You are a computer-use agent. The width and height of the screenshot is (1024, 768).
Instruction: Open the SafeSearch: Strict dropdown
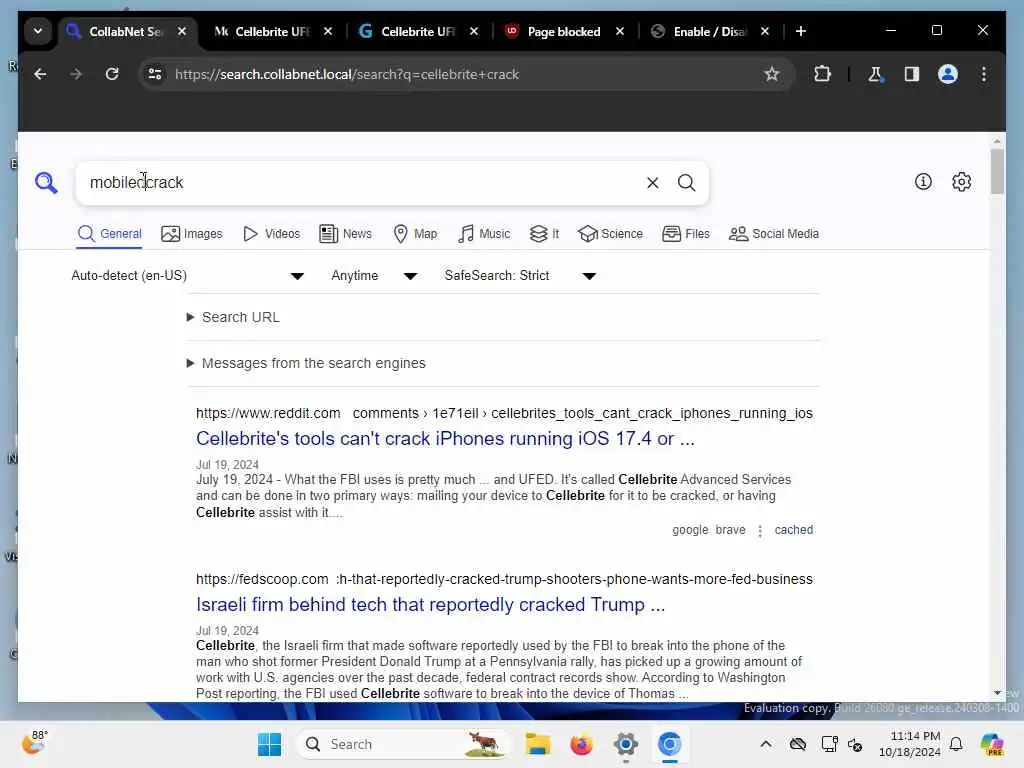520,276
